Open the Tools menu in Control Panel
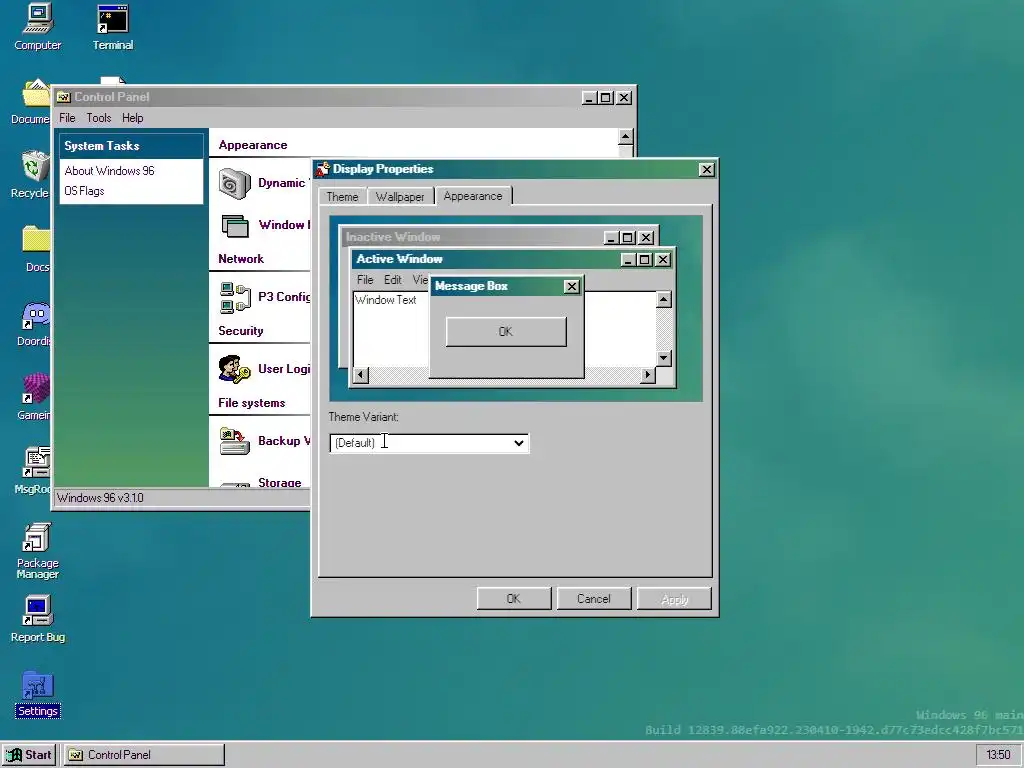 pos(99,118)
